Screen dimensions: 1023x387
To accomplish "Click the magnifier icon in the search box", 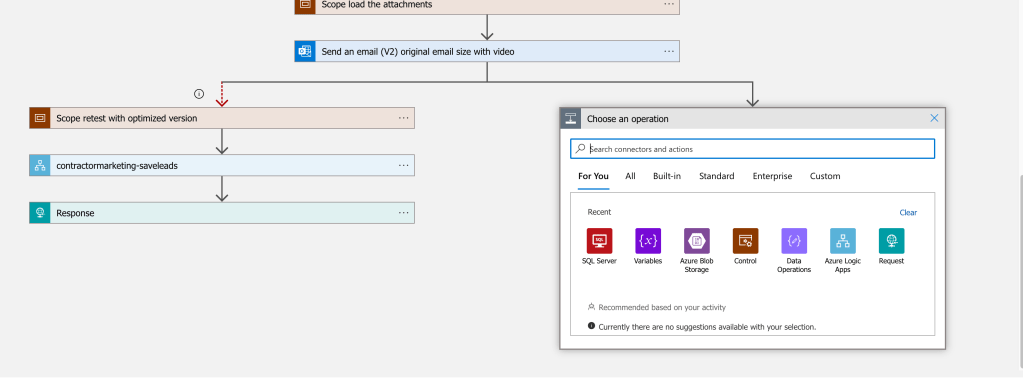I will [x=580, y=149].
